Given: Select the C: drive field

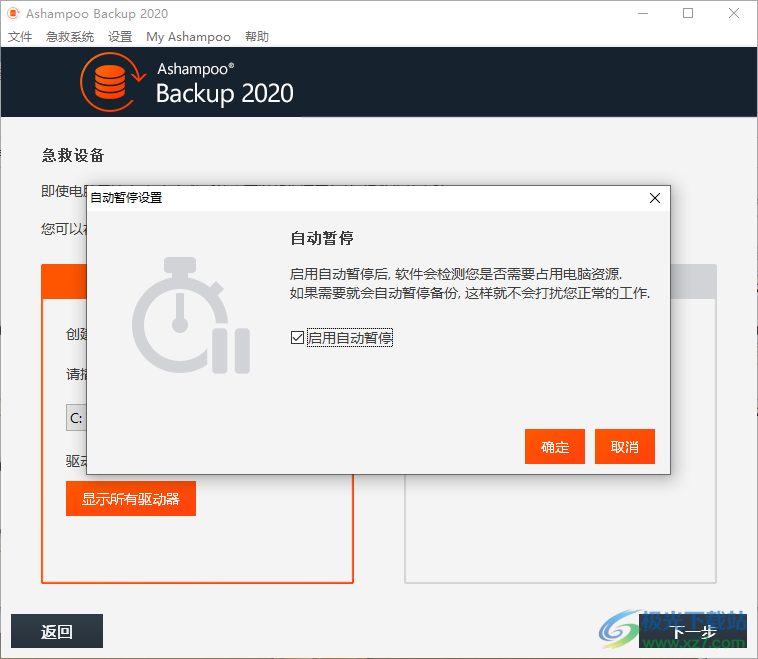Looking at the screenshot, I should tap(76, 418).
